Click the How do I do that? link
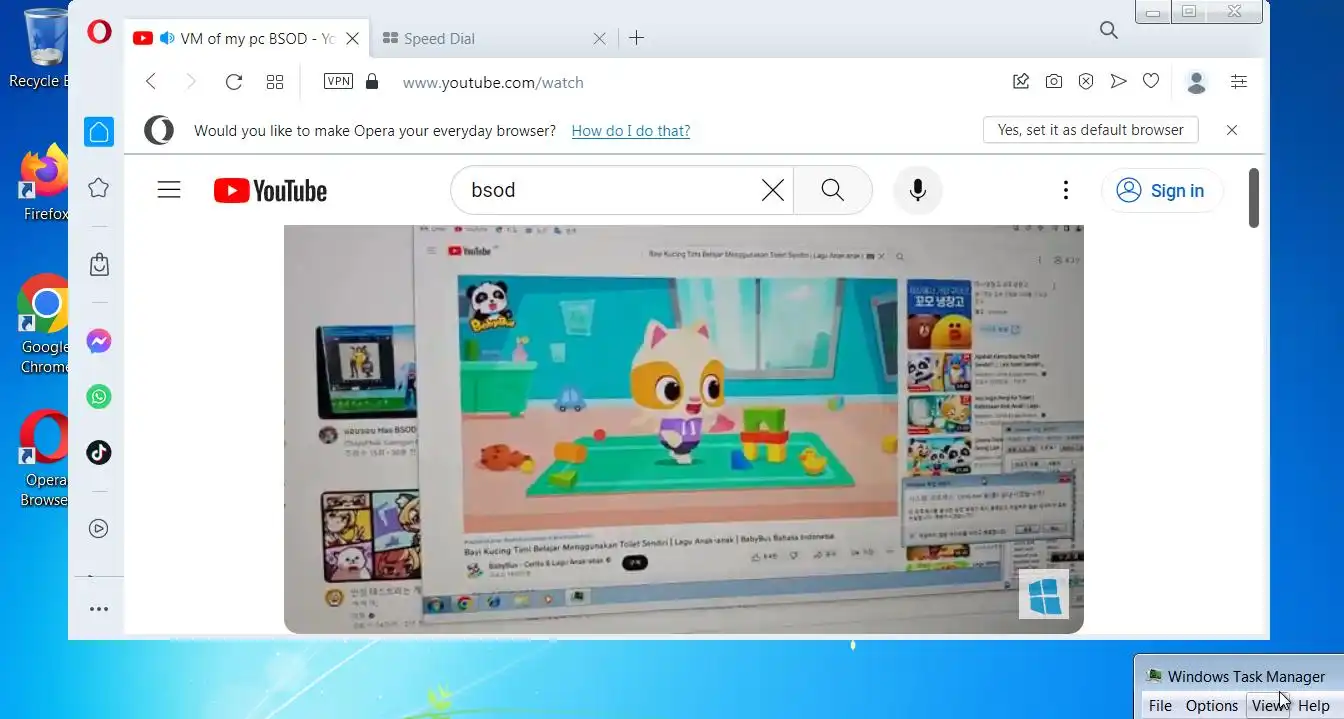The width and height of the screenshot is (1344, 719). (x=631, y=130)
